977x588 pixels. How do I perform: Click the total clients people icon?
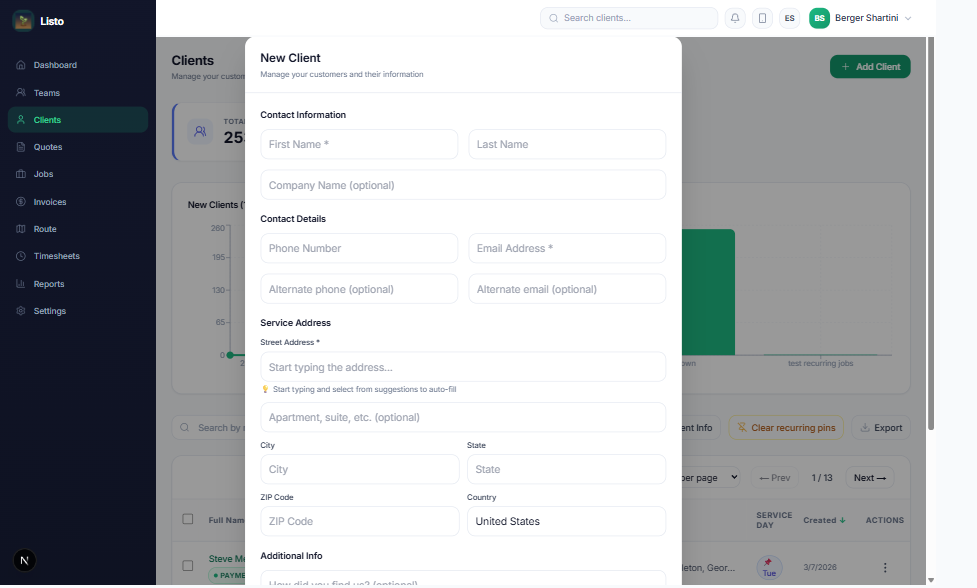click(200, 131)
